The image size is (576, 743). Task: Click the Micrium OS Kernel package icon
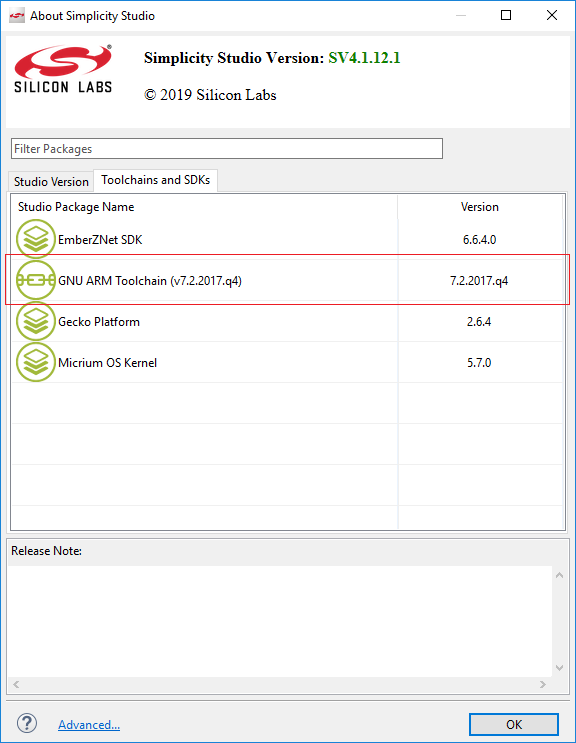coord(36,362)
